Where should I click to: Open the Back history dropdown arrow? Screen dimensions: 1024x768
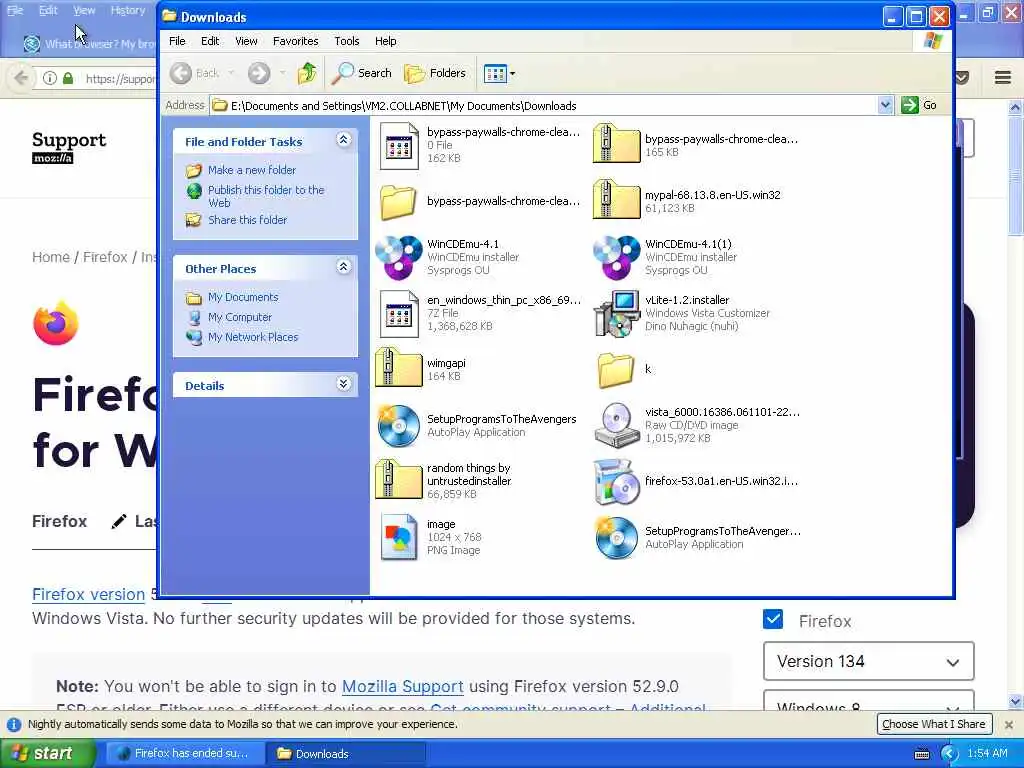click(231, 73)
